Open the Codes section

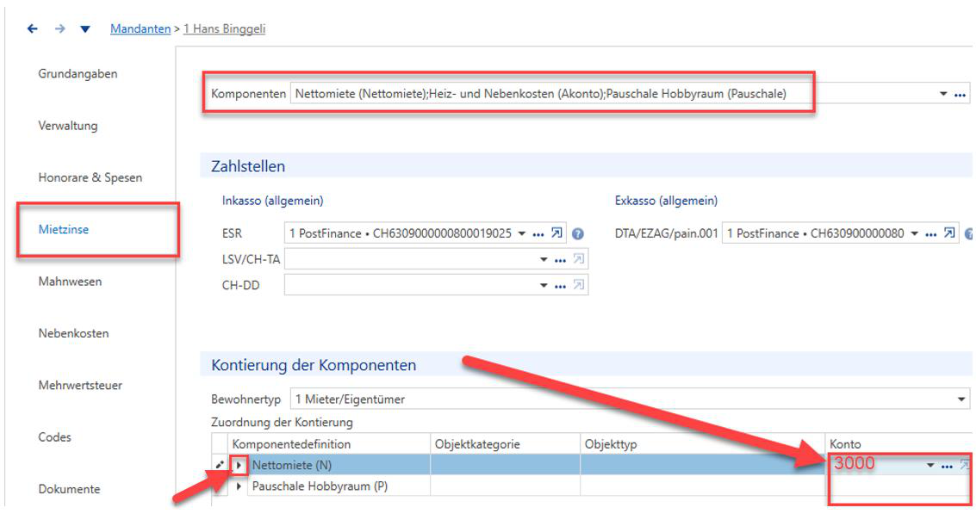coord(55,437)
